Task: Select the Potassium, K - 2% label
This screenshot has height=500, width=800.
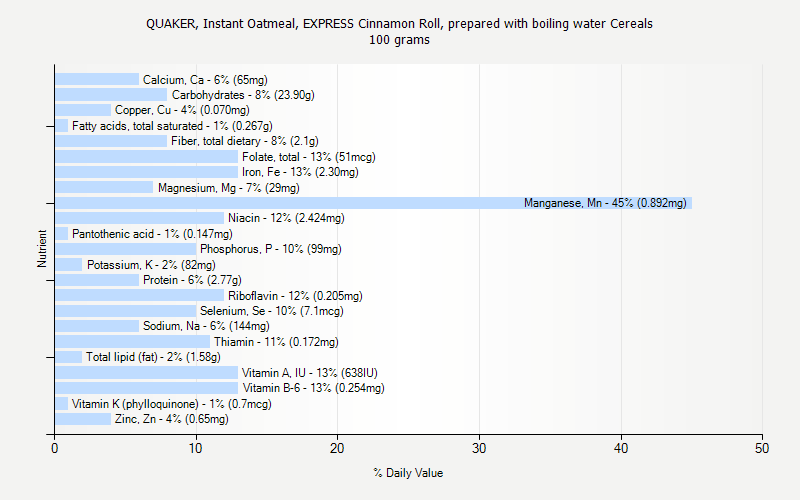Action: (x=151, y=265)
